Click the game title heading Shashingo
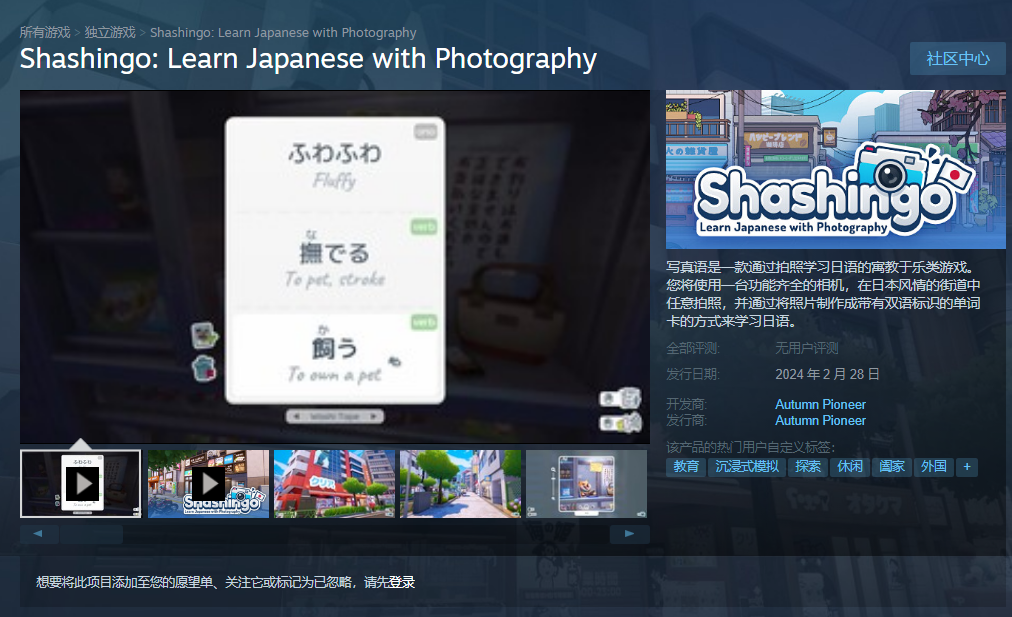The height and width of the screenshot is (617, 1012). 309,59
